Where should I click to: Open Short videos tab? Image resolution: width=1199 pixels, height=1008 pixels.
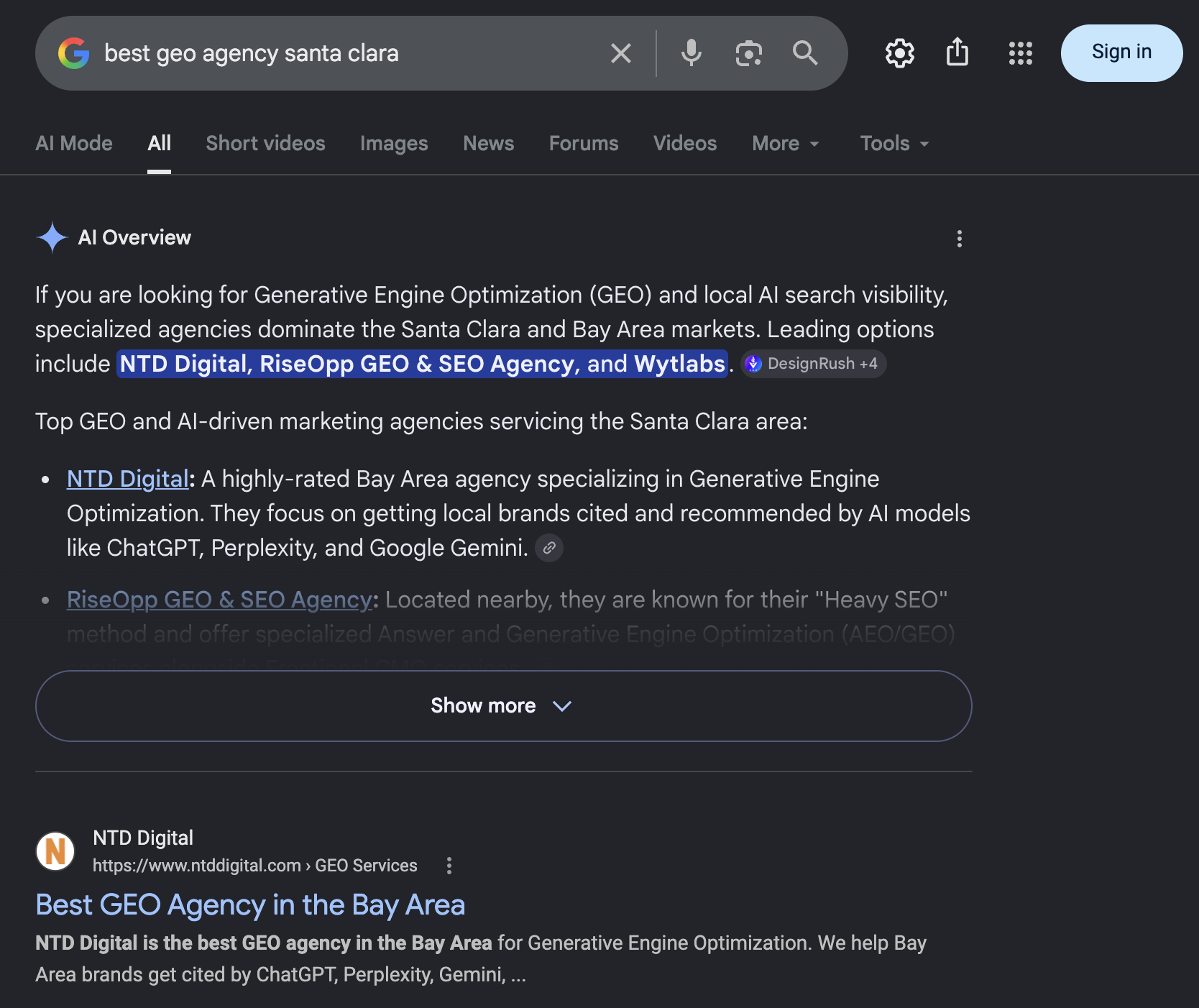266,144
